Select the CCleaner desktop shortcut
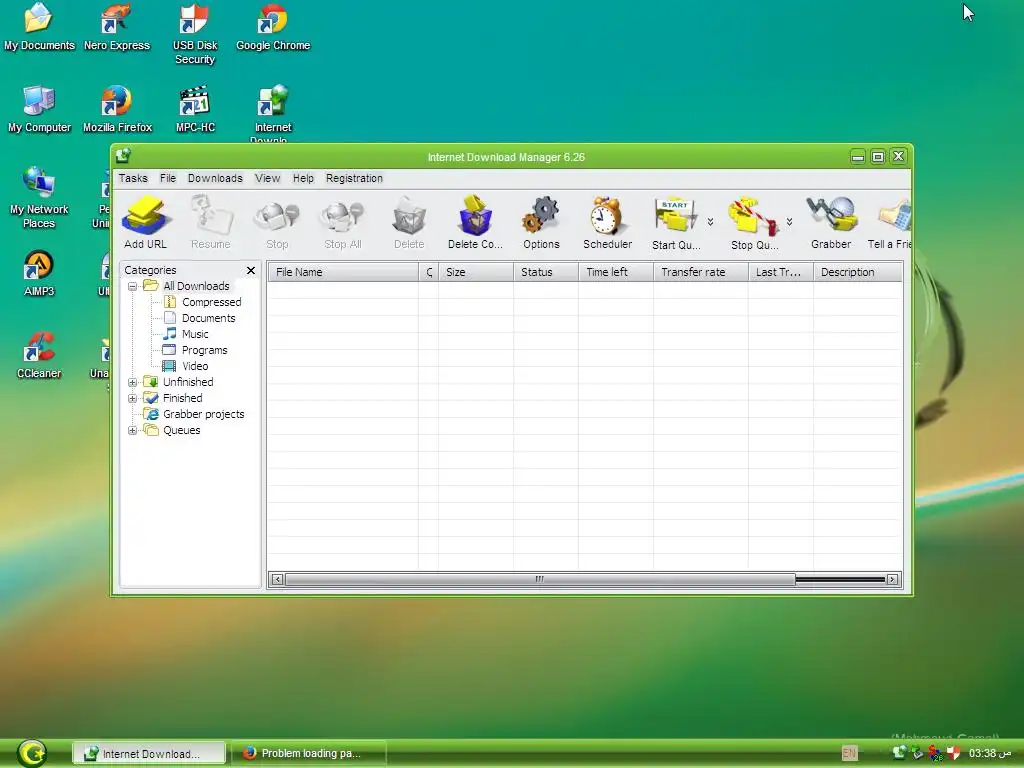This screenshot has width=1024, height=768. pyautogui.click(x=39, y=356)
